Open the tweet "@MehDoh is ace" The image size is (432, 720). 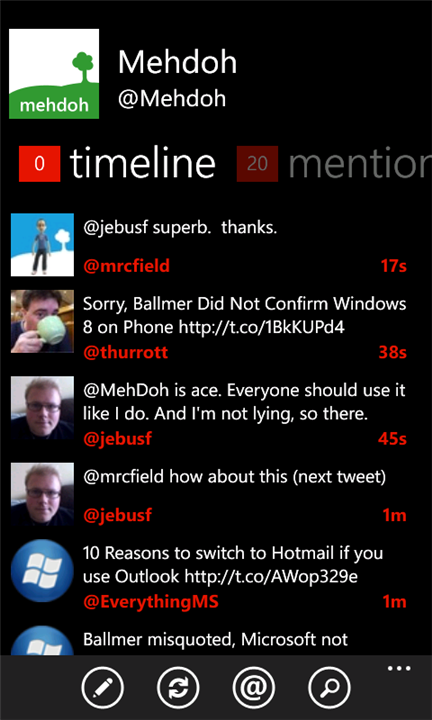[244, 403]
